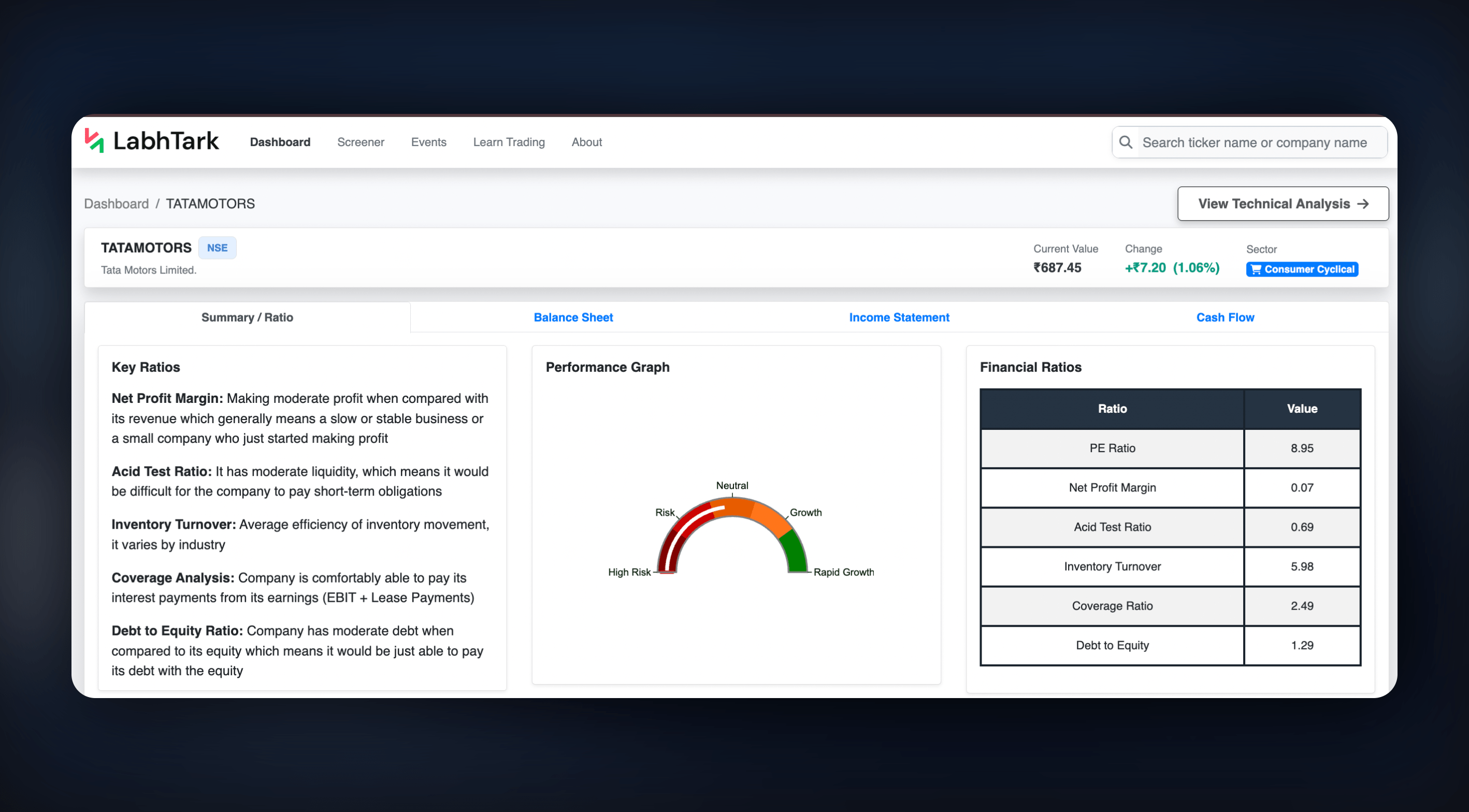Image resolution: width=1469 pixels, height=812 pixels.
Task: Click the PE Ratio table row label
Action: (1112, 448)
